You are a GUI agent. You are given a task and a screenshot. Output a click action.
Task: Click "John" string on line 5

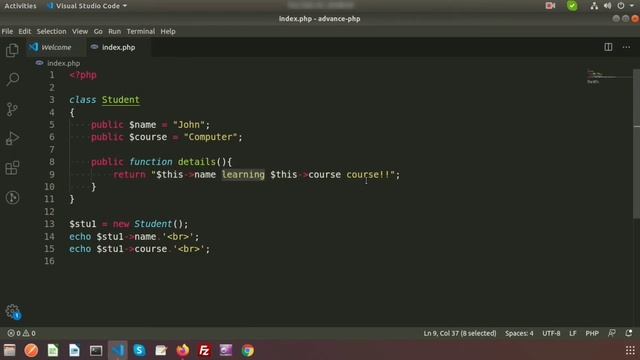[189, 125]
